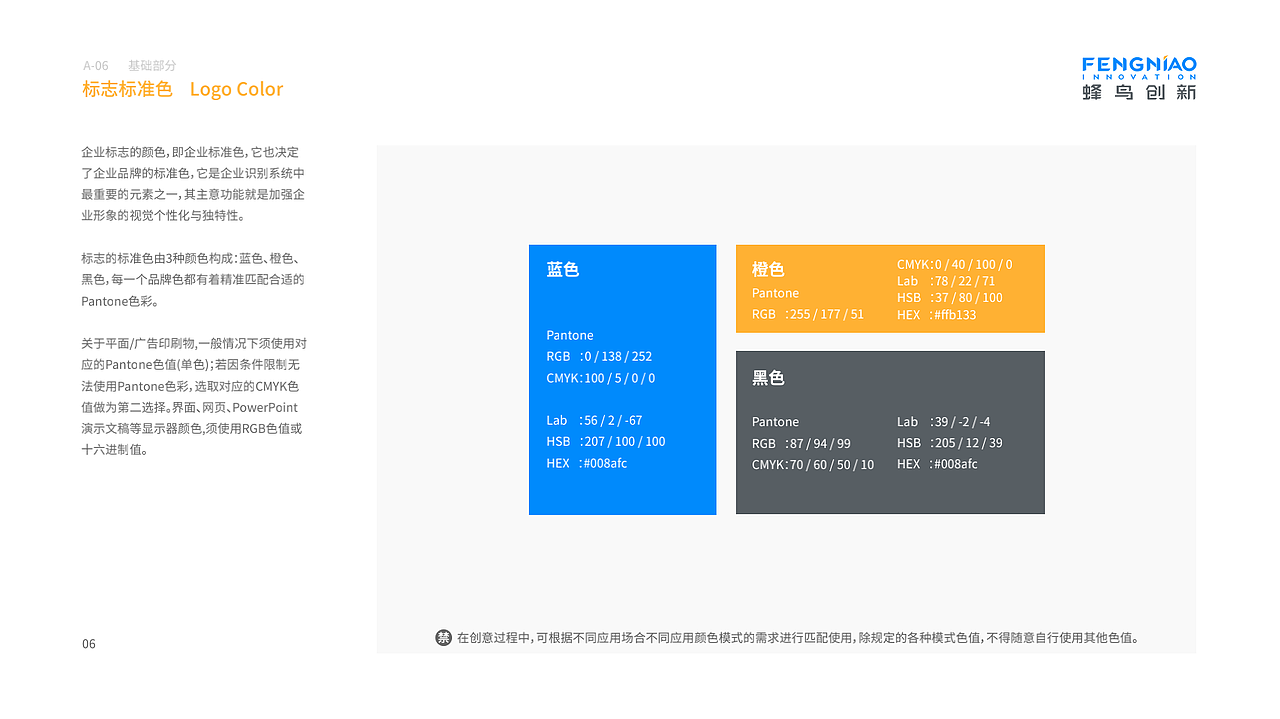Click the paragraph starting 关于平面/广告印刷物
Screen dimensions: 1280x719
[x=193, y=396]
